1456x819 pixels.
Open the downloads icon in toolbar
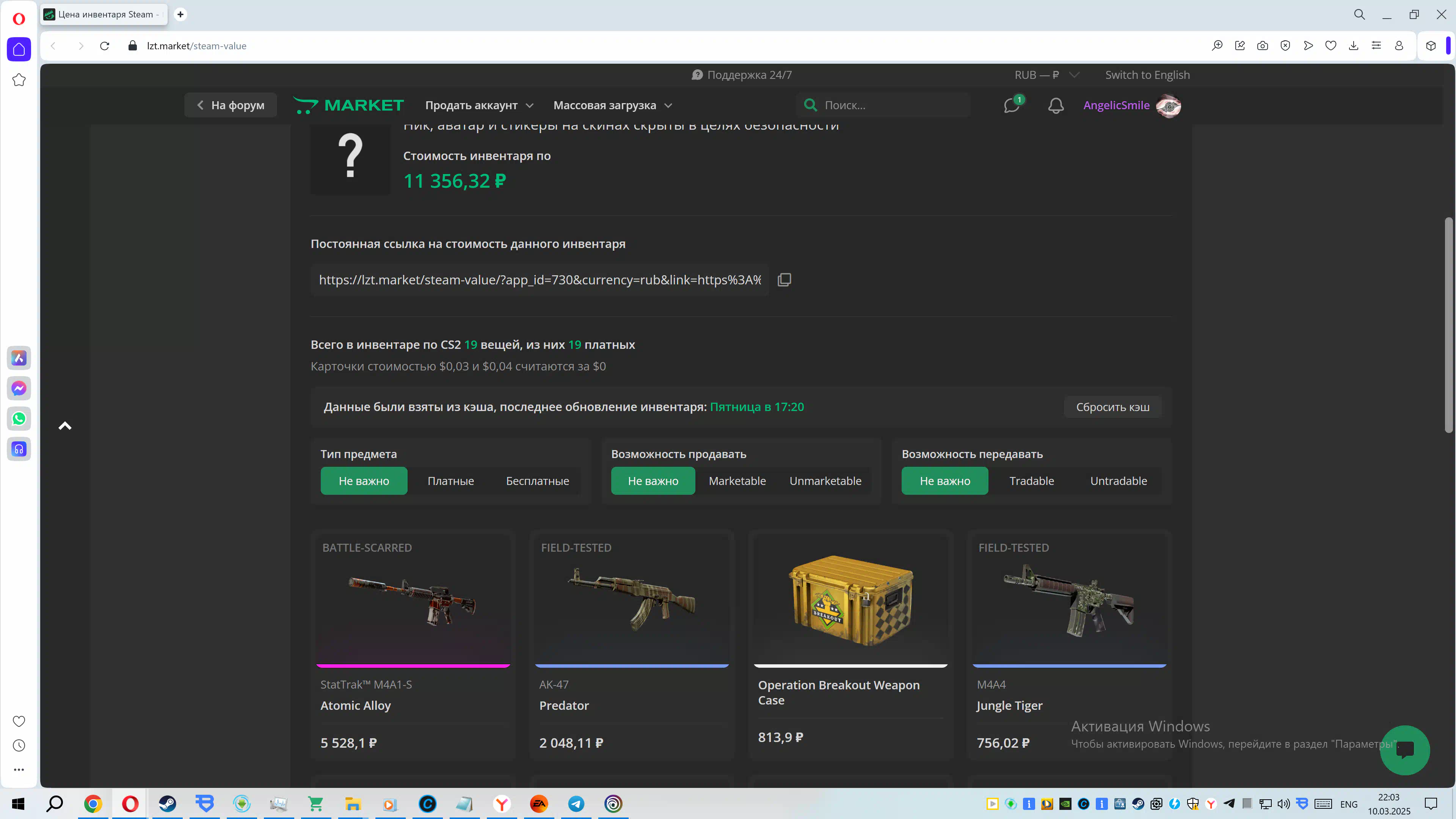(1353, 46)
